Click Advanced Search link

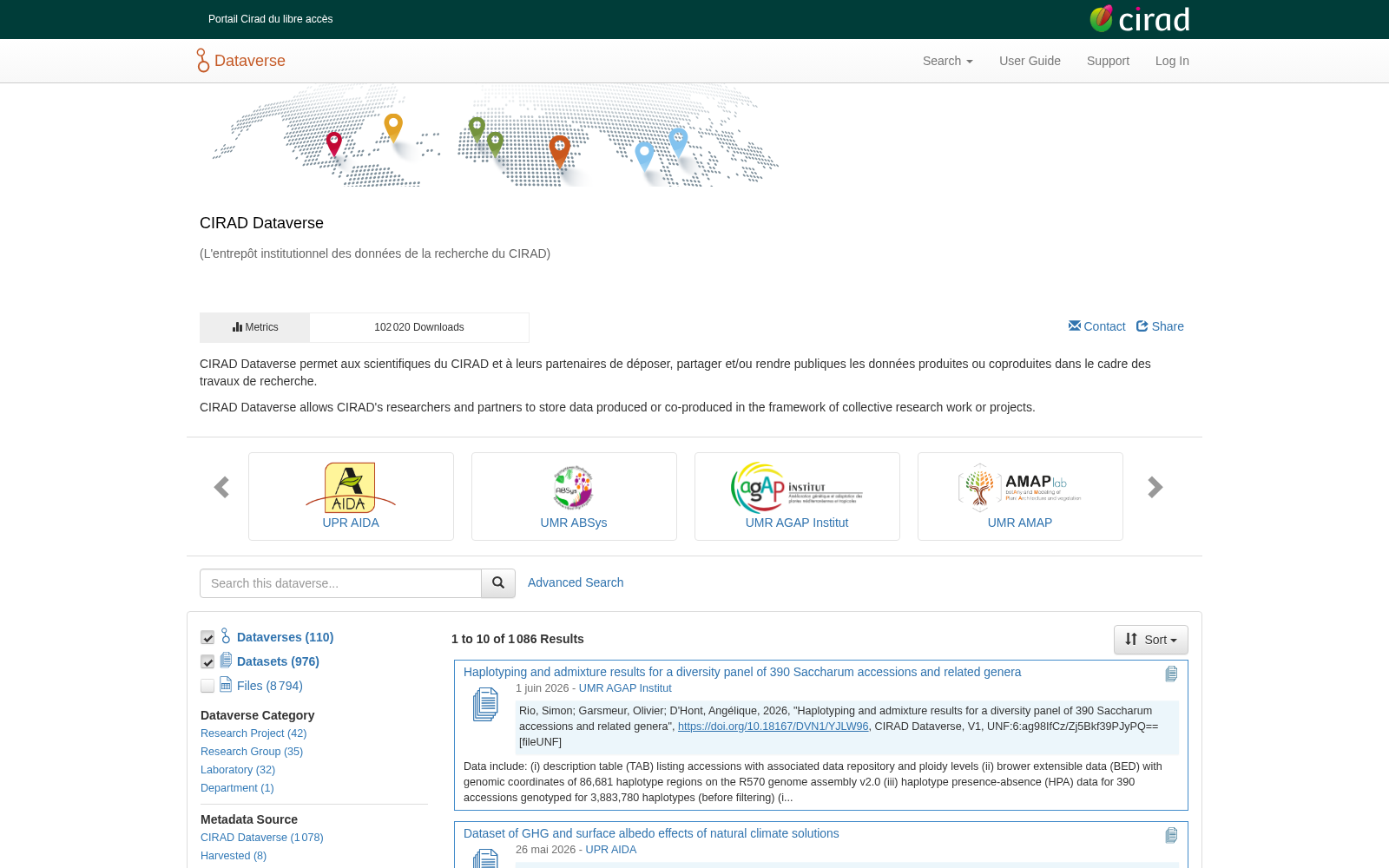576,582
